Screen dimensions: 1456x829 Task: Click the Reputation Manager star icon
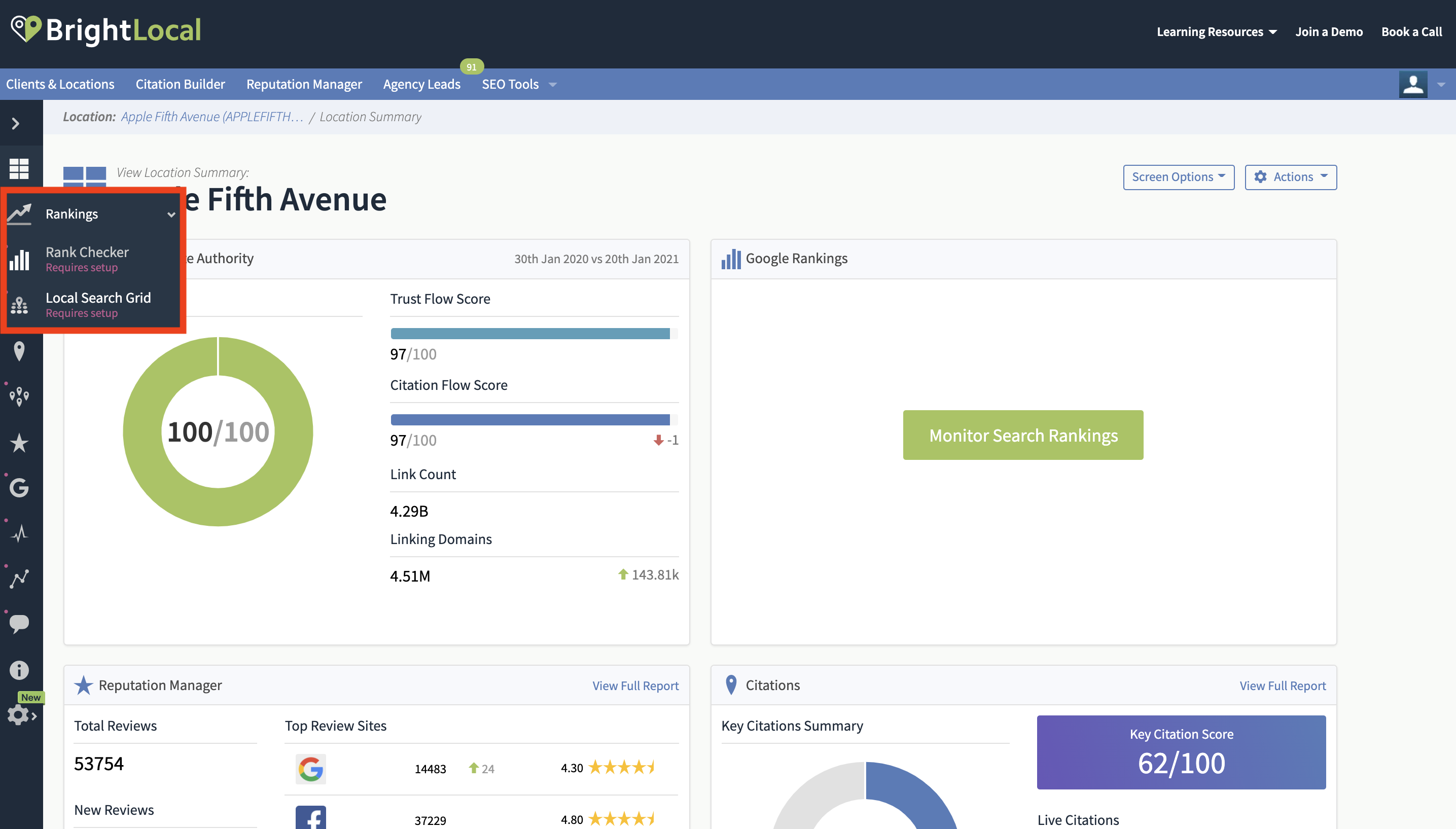[83, 685]
